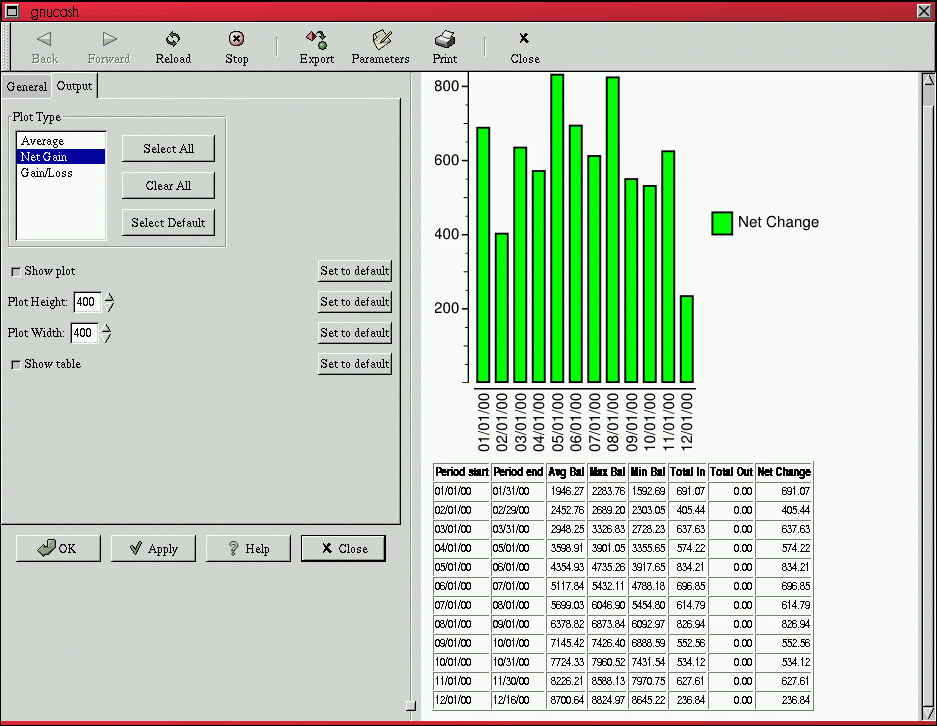Screen dimensions: 937x726
Task: Toggle the Show table checkbox
Action: [x=16, y=364]
